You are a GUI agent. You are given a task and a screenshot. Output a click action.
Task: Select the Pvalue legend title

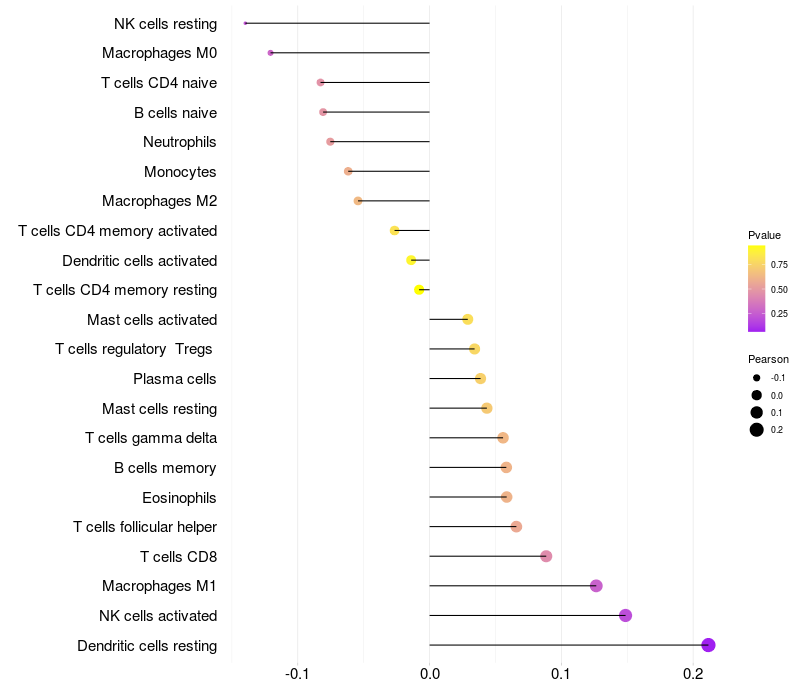[x=764, y=235]
